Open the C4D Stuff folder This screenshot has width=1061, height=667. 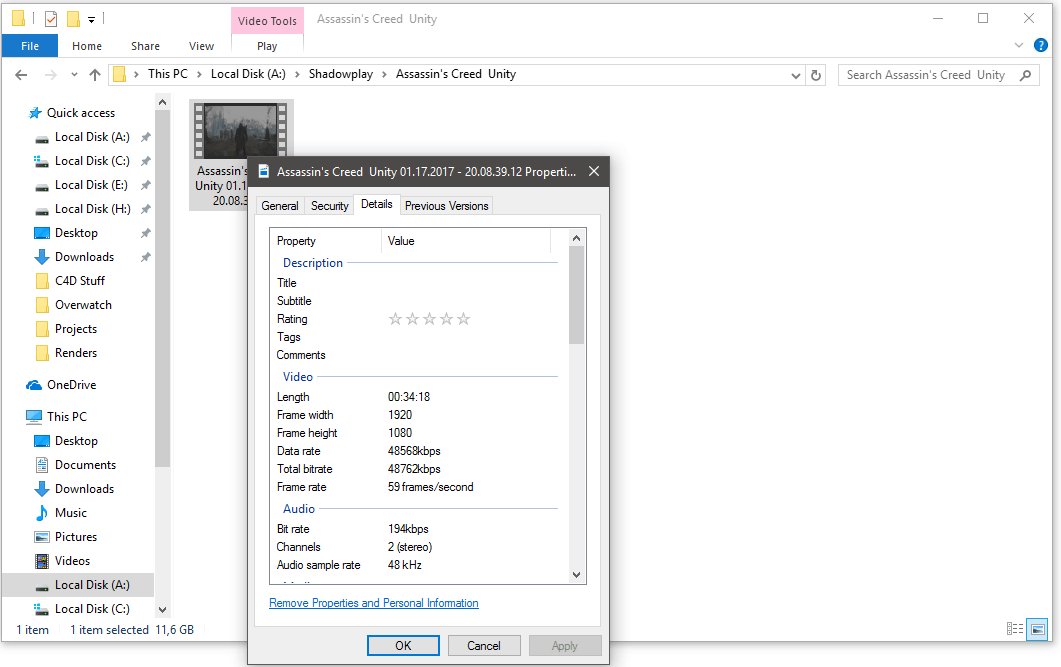(80, 281)
